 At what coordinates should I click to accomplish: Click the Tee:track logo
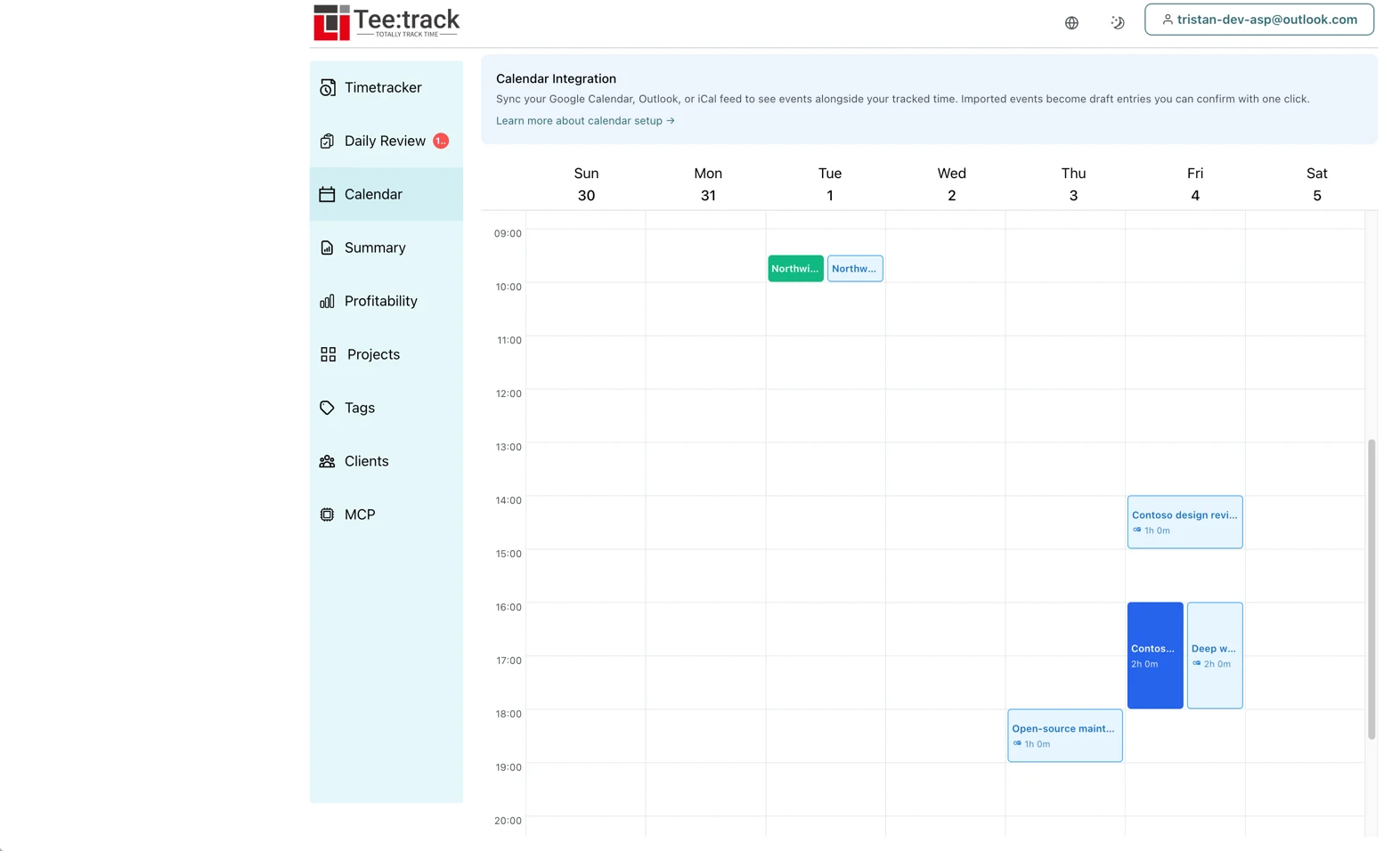(387, 22)
